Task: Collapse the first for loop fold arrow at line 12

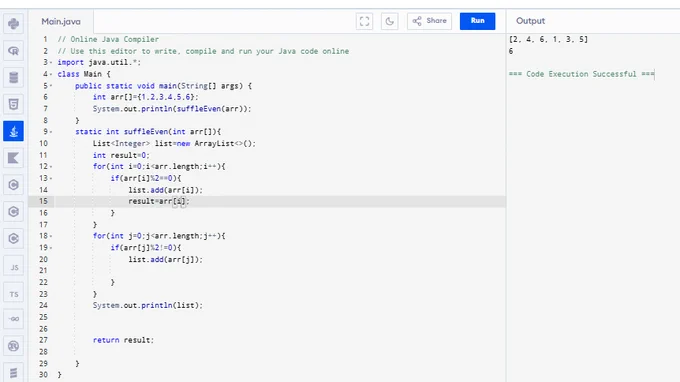Action: click(51, 167)
